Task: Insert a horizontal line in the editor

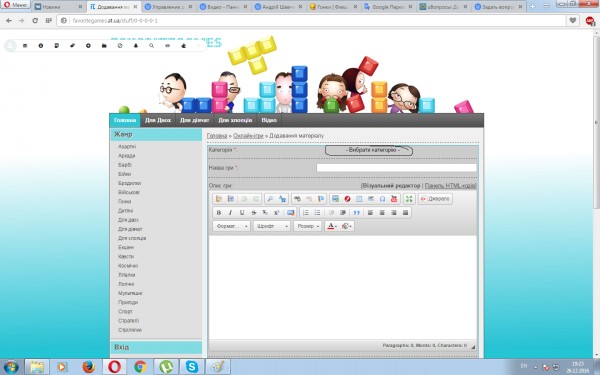Action: pos(370,199)
